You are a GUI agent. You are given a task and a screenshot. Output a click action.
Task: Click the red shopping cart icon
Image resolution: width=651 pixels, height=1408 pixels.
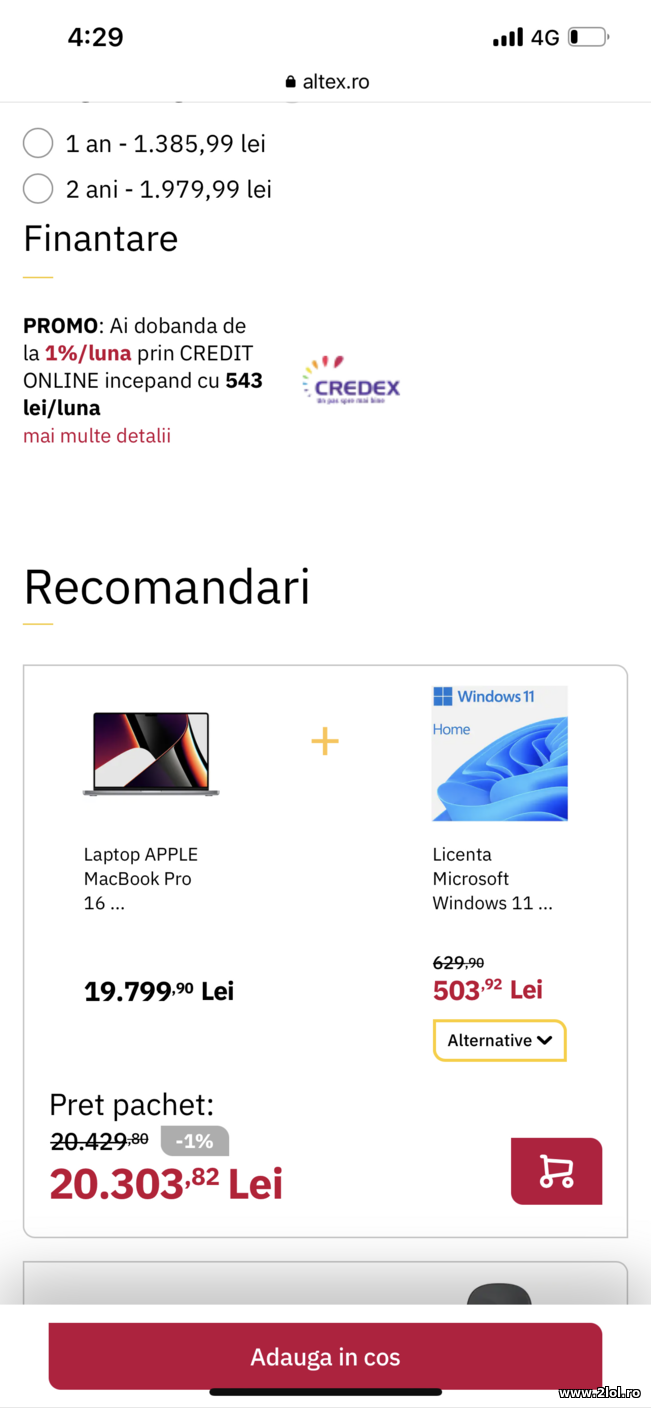tap(556, 1170)
